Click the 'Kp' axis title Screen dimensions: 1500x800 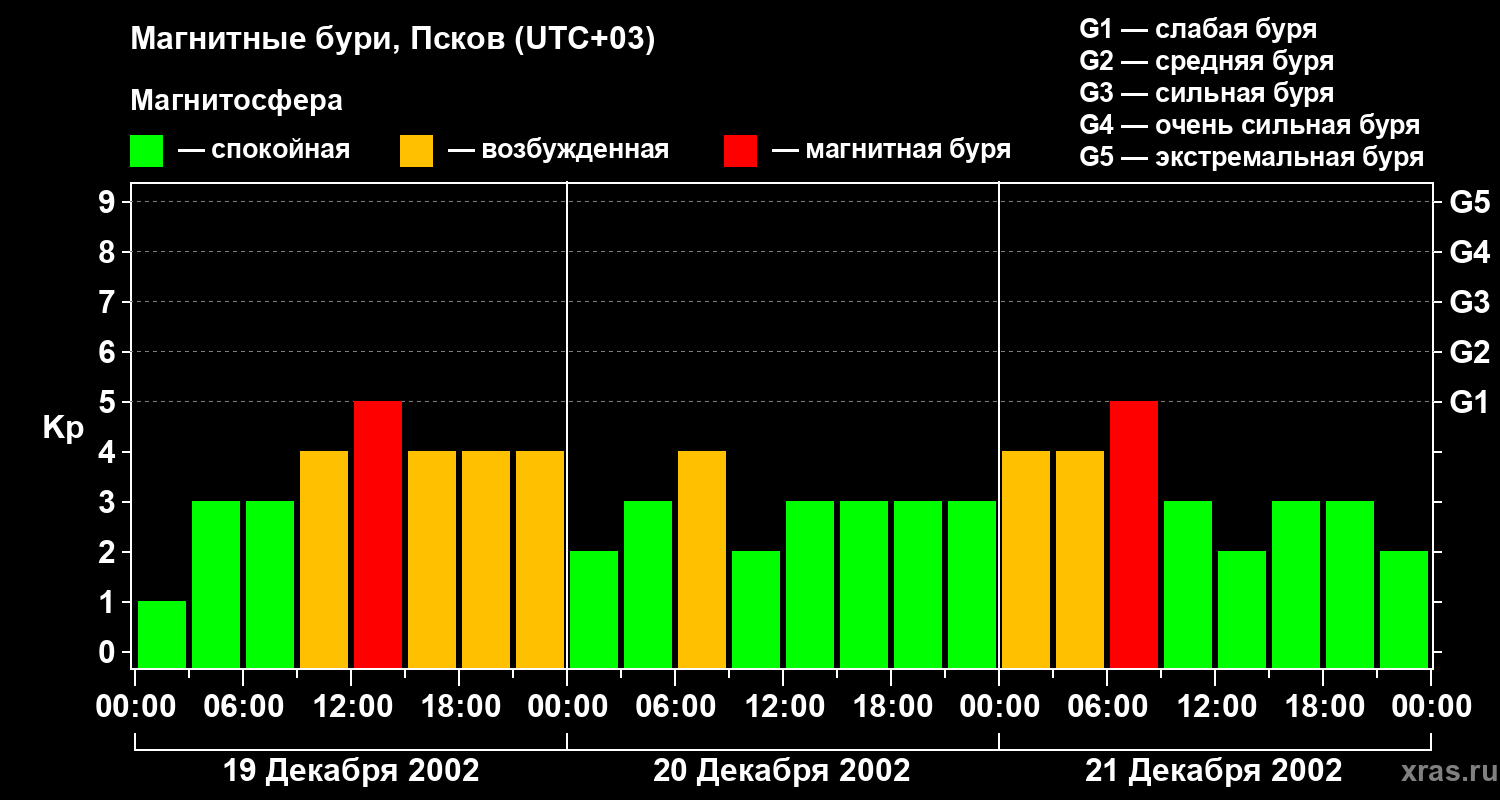tap(63, 428)
